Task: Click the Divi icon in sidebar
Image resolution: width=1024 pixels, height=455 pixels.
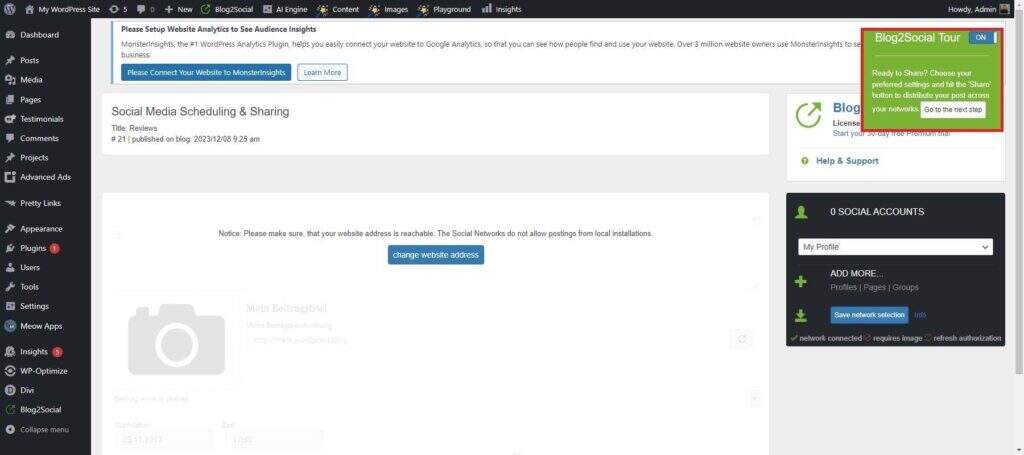Action: point(10,390)
